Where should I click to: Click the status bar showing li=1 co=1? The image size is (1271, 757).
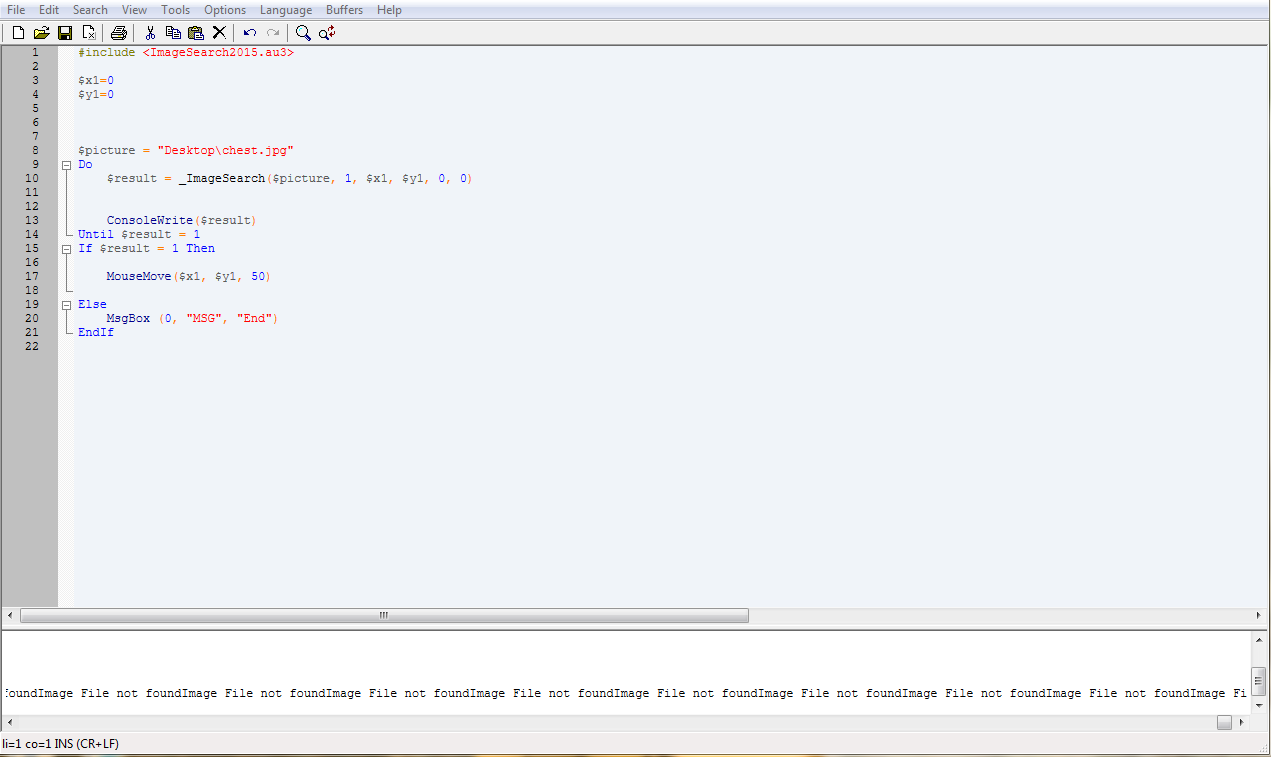point(60,744)
